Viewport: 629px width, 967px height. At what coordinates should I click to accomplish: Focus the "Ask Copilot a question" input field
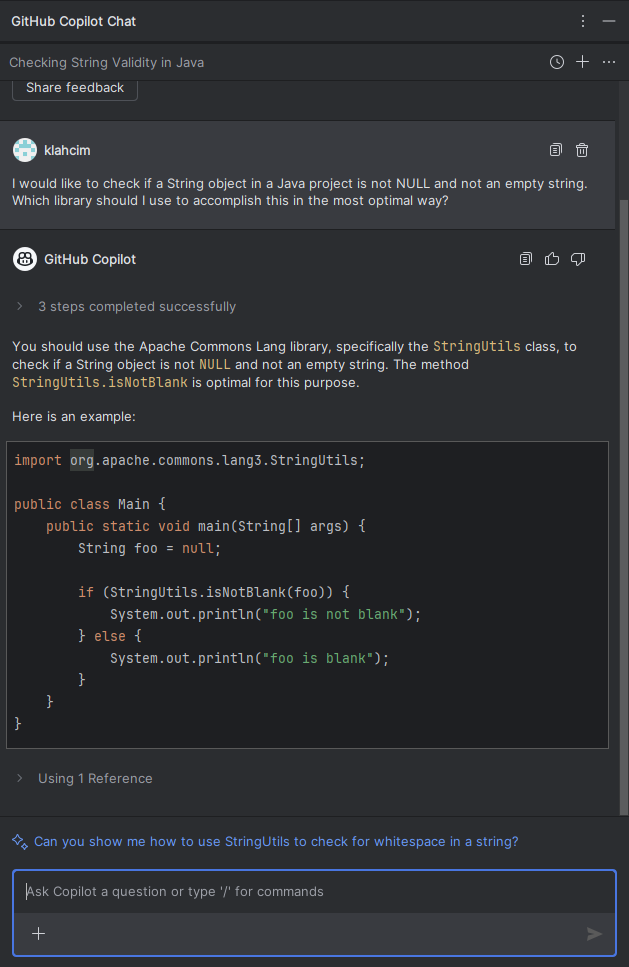[x=300, y=891]
